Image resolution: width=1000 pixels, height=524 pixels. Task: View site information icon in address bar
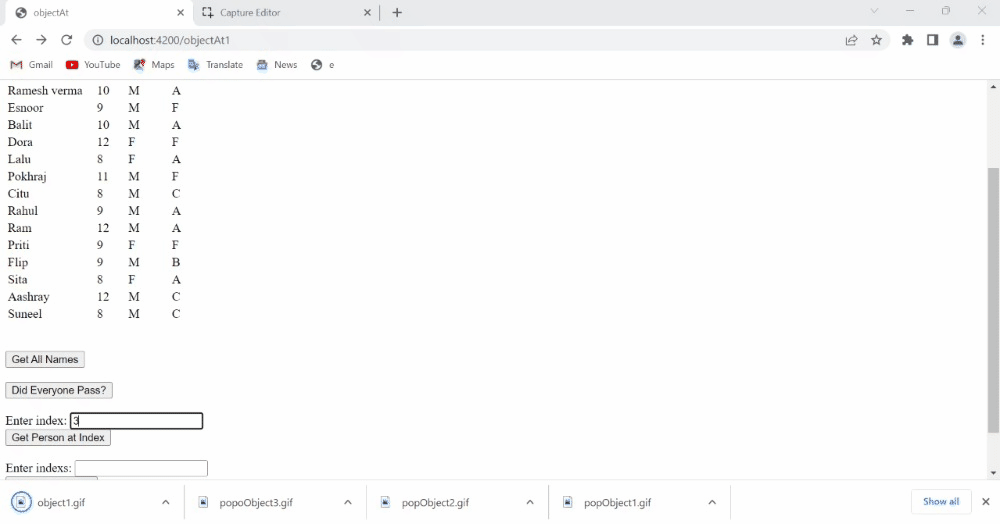pyautogui.click(x=98, y=40)
